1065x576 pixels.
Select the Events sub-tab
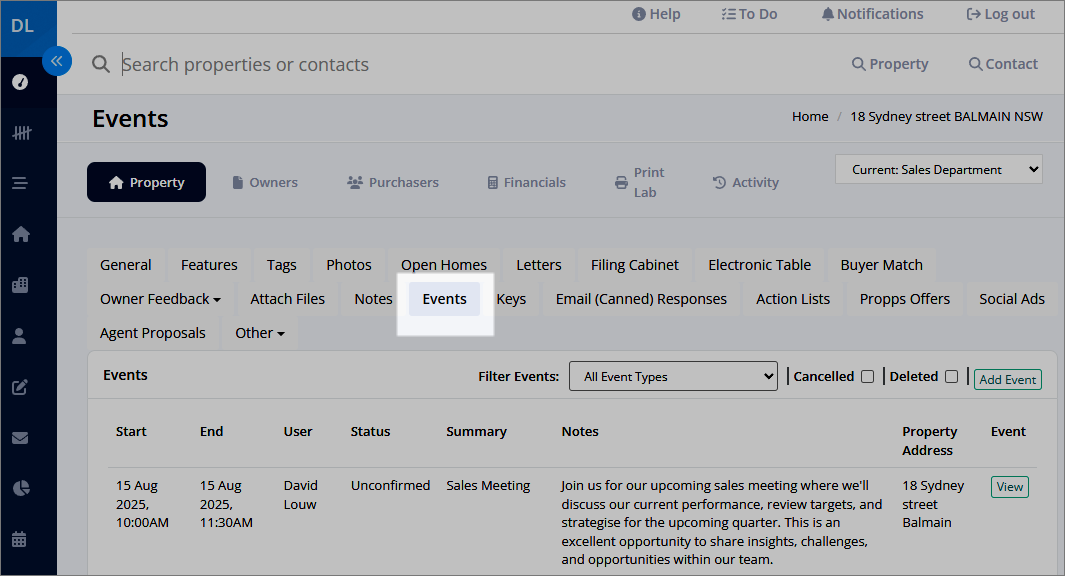point(444,299)
